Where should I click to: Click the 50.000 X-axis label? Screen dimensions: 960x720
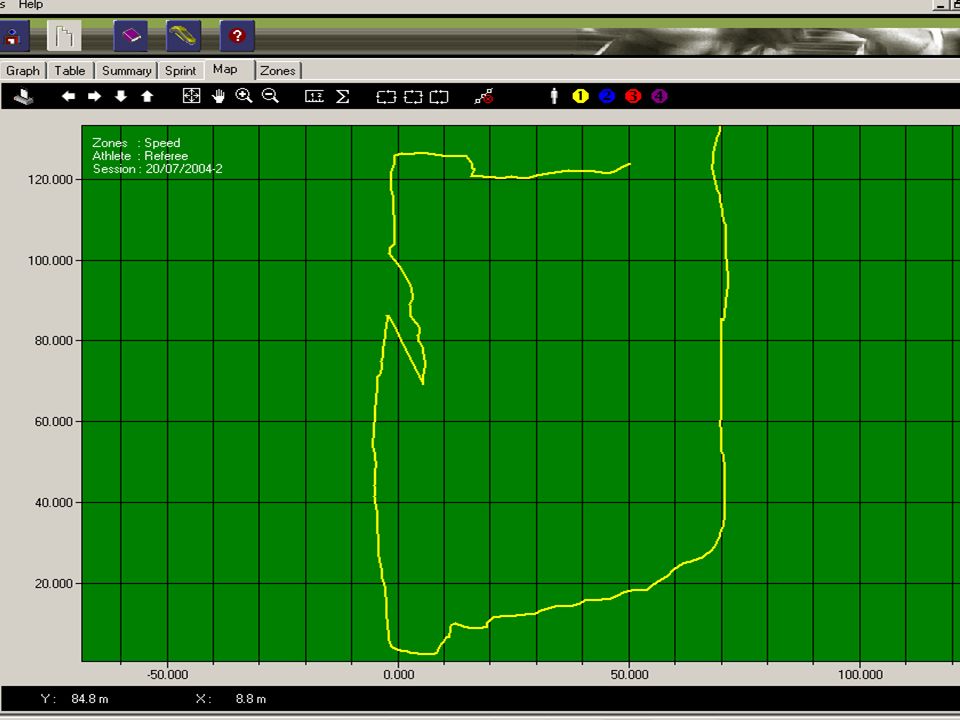629,675
